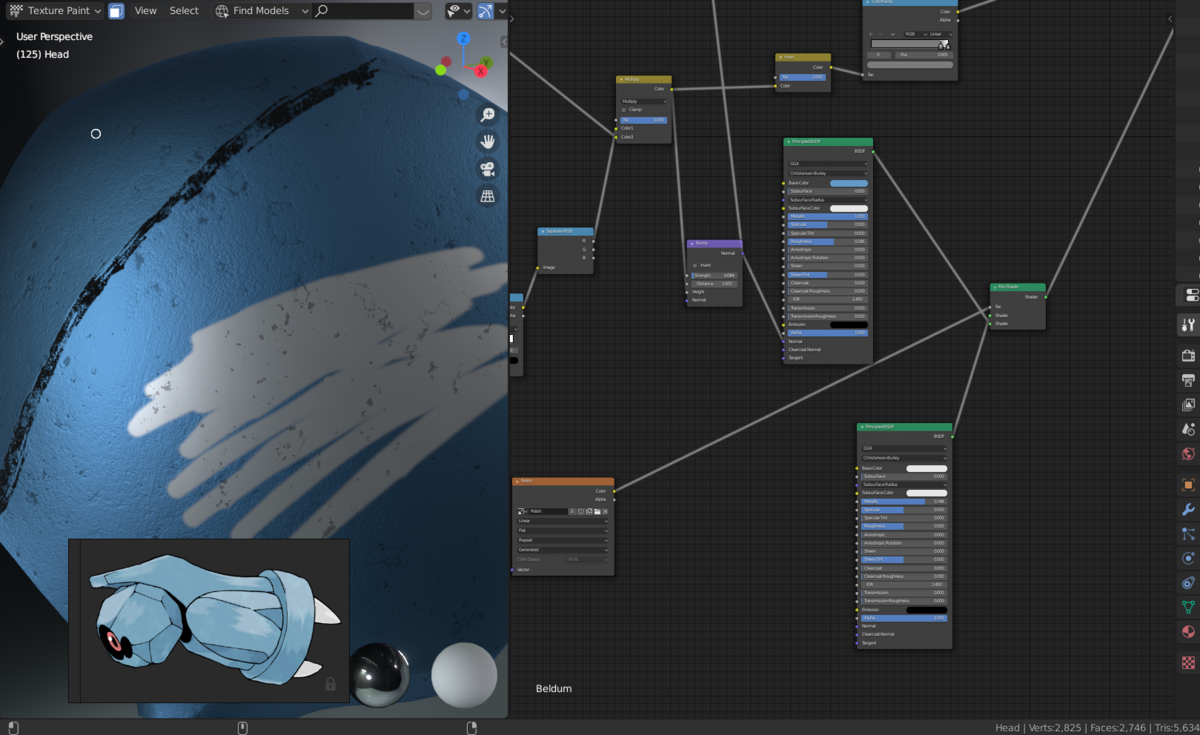This screenshot has width=1200, height=735.
Task: Expand the viewport toolbar left-edge arrow
Action: pyautogui.click(x=3, y=41)
